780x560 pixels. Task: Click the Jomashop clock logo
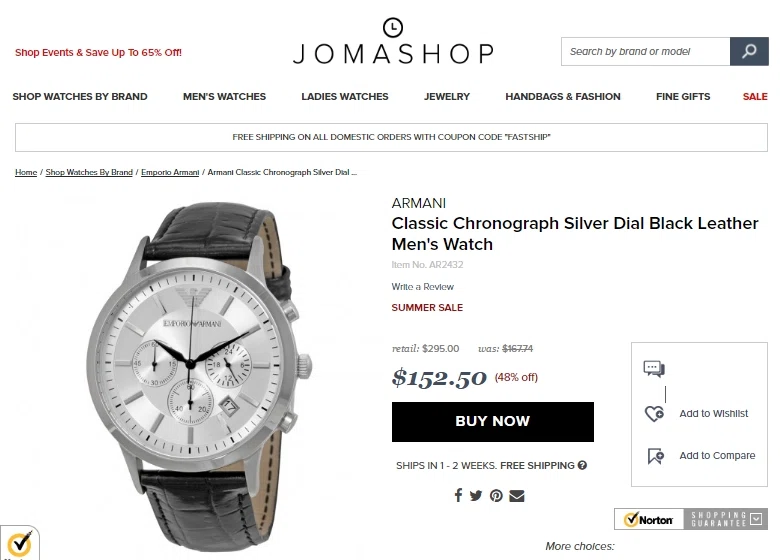(393, 27)
